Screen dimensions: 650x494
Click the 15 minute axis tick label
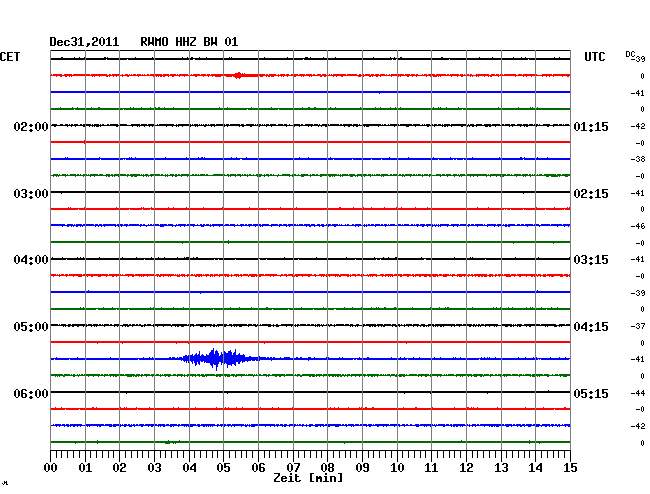570,467
